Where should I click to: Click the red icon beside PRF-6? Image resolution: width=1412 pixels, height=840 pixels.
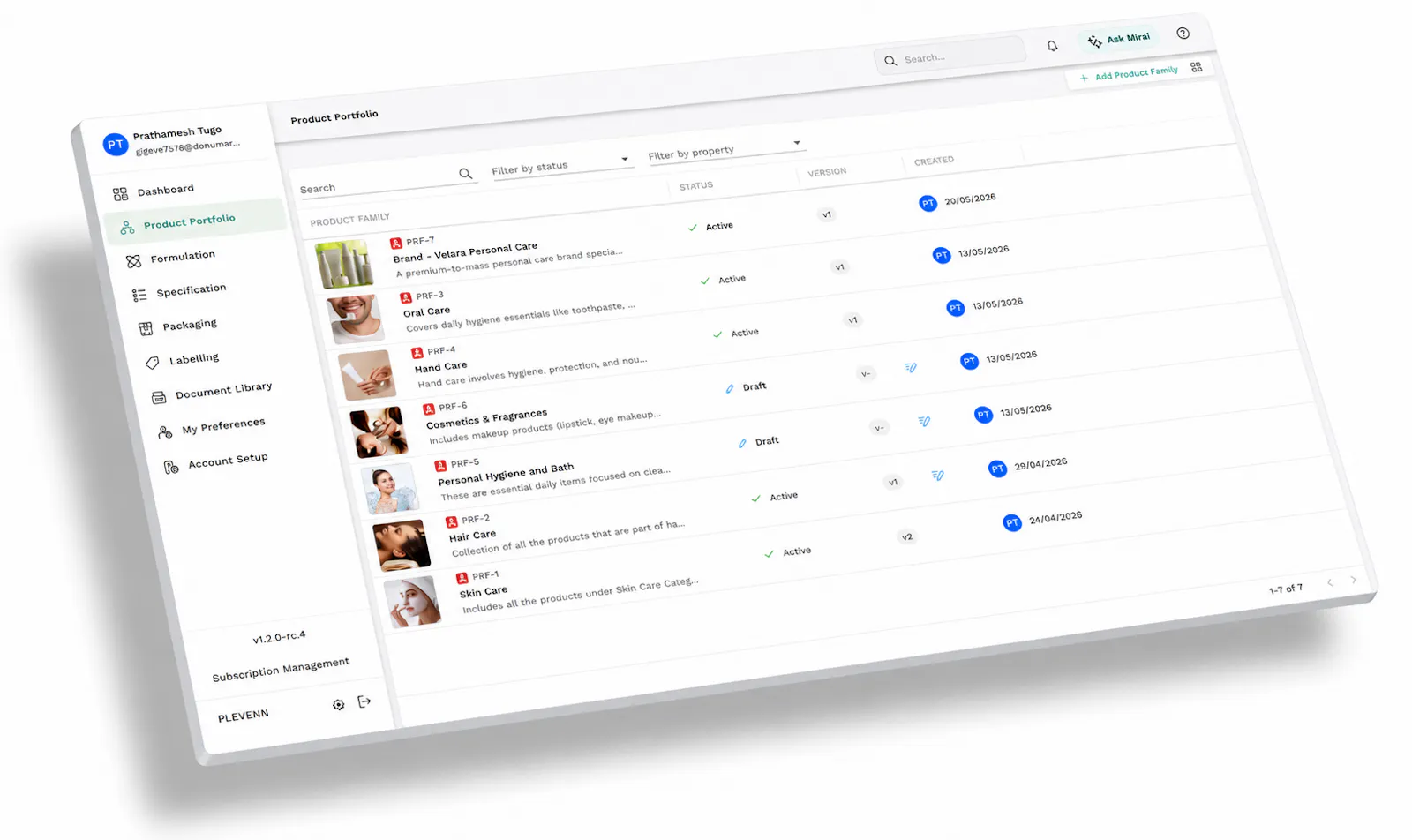429,409
